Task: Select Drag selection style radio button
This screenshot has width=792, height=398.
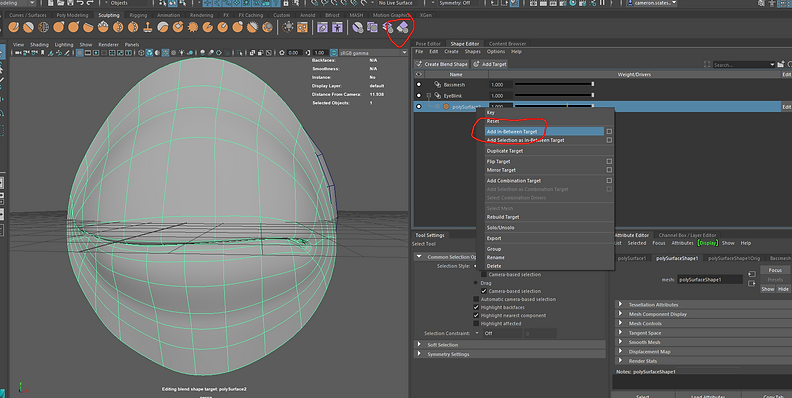Action: point(476,283)
